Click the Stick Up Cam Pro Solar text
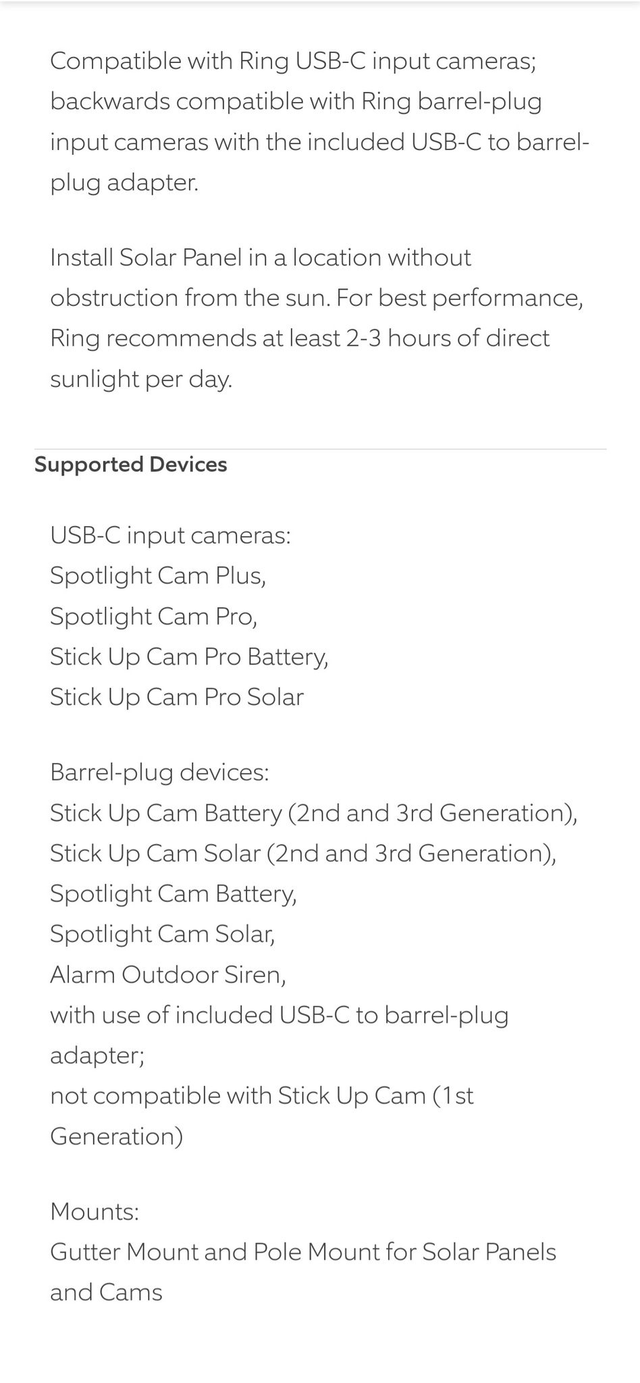640x1383 pixels. (x=177, y=697)
